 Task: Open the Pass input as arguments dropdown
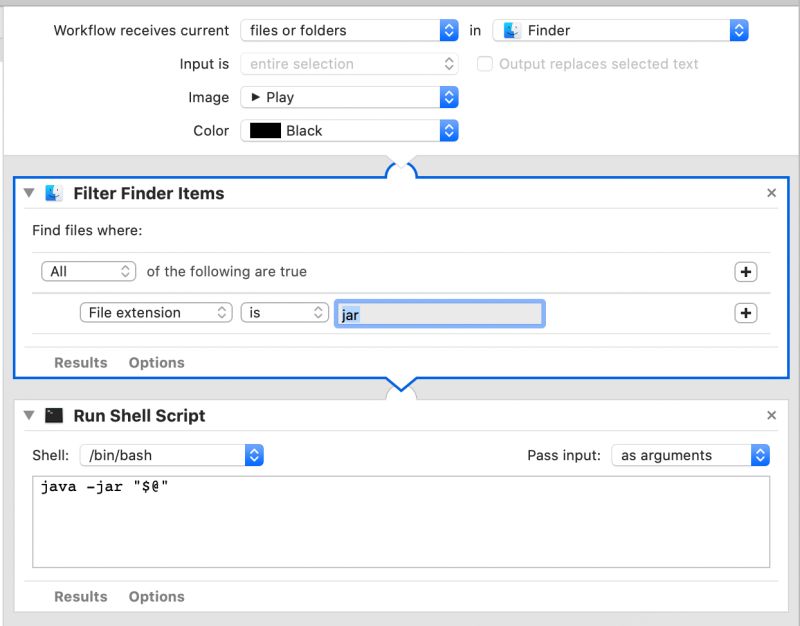click(690, 455)
